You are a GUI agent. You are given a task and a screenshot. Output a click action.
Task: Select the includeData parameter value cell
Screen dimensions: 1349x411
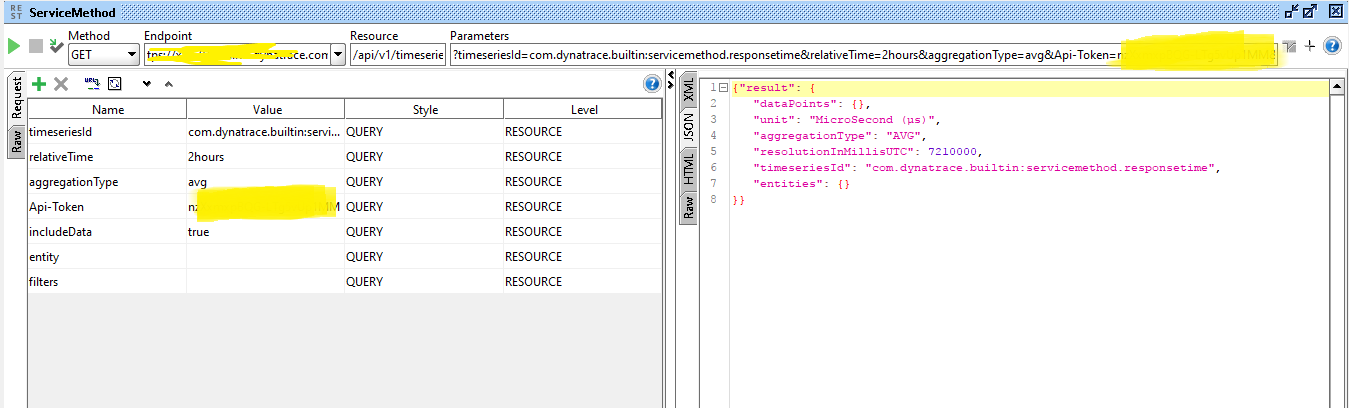[265, 232]
